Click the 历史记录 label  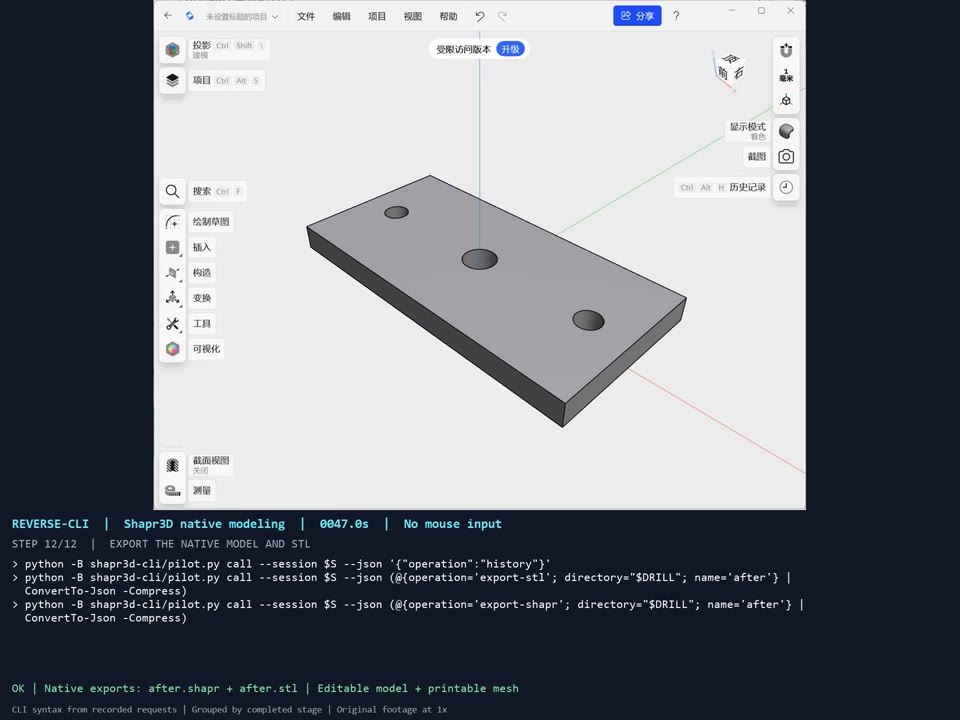coord(748,187)
